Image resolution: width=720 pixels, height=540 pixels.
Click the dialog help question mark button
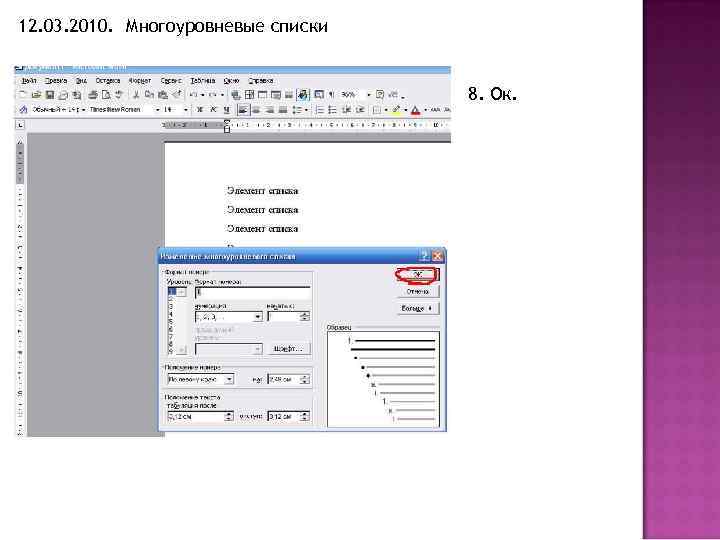point(425,256)
